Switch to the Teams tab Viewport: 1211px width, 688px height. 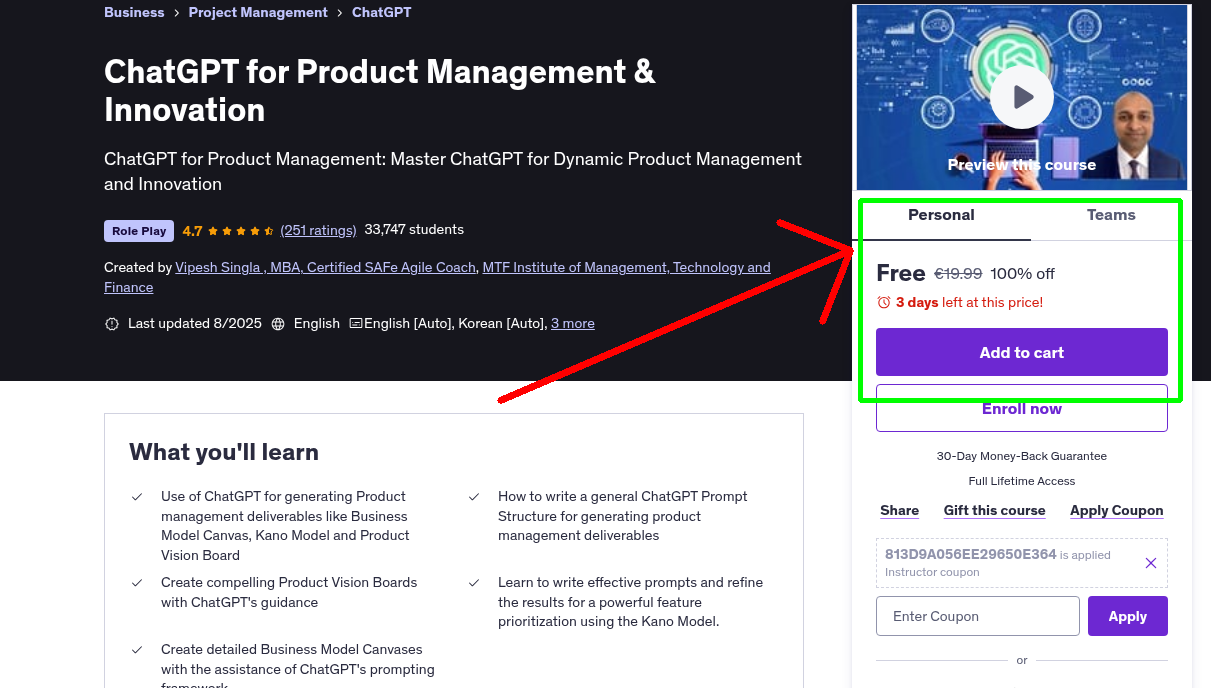(x=1111, y=216)
